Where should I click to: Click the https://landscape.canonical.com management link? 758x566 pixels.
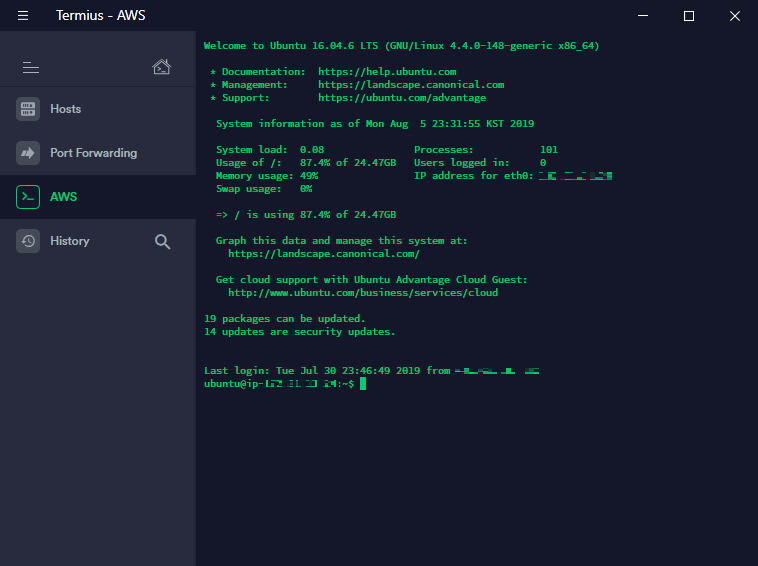click(411, 85)
